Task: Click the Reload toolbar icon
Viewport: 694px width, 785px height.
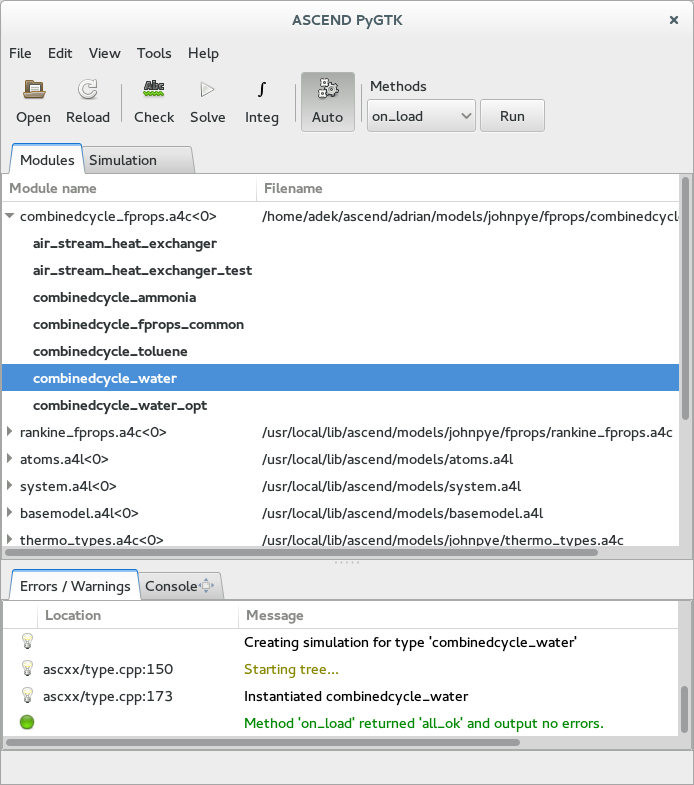Action: tap(88, 90)
